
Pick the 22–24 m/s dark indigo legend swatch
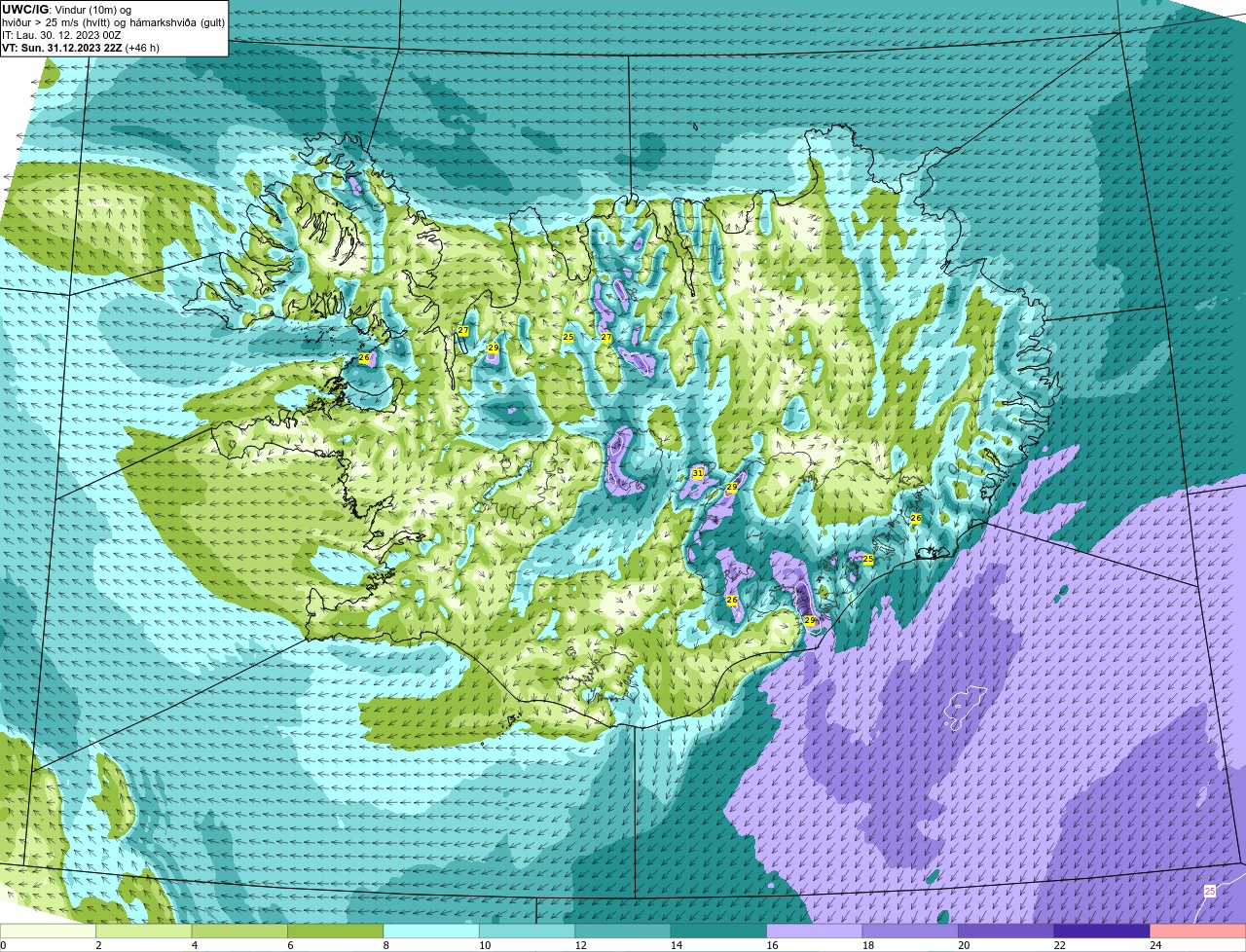tap(1103, 931)
